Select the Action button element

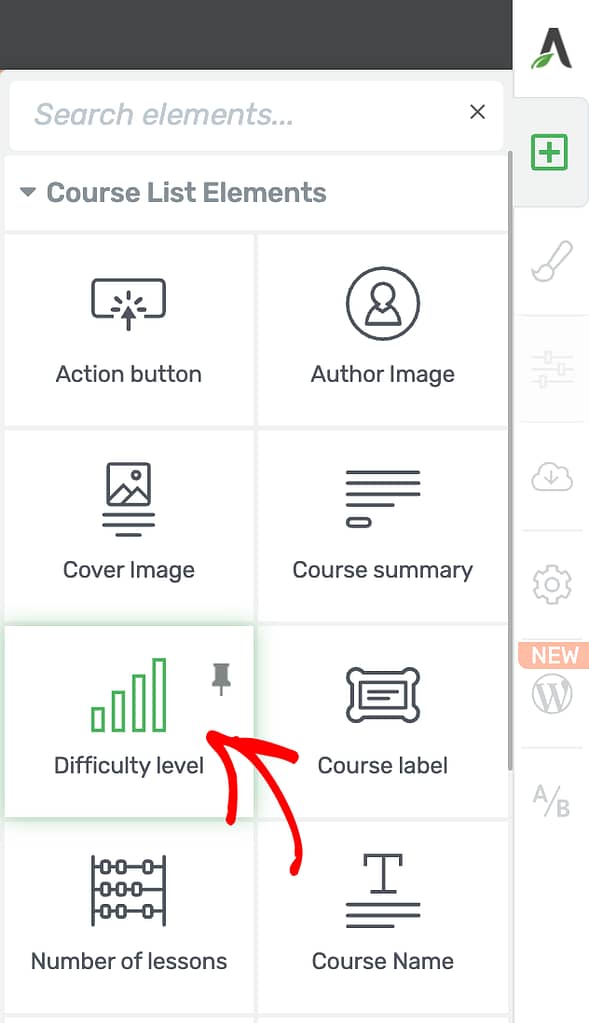click(128, 330)
